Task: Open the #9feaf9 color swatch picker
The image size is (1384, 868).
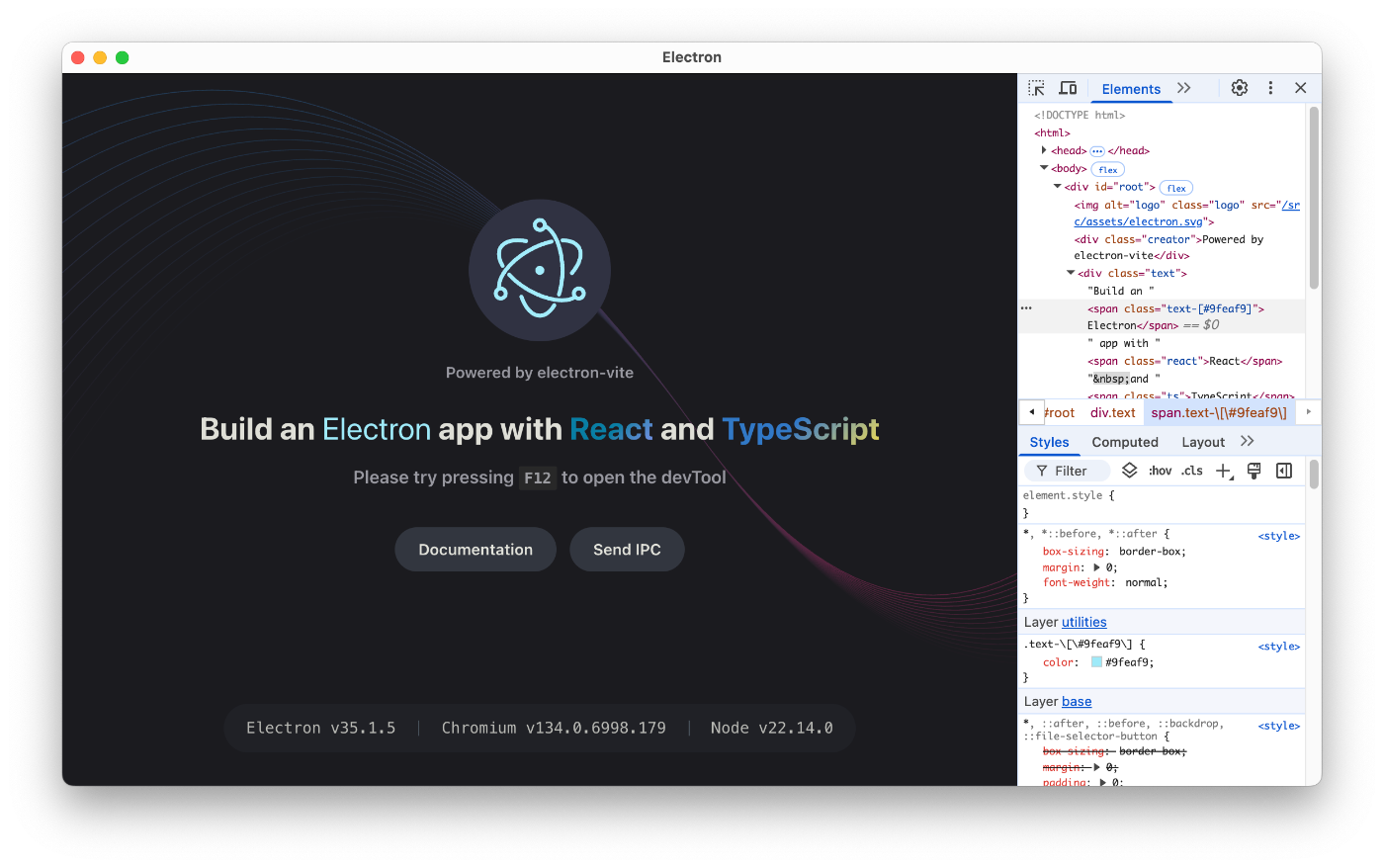Action: coord(1096,662)
